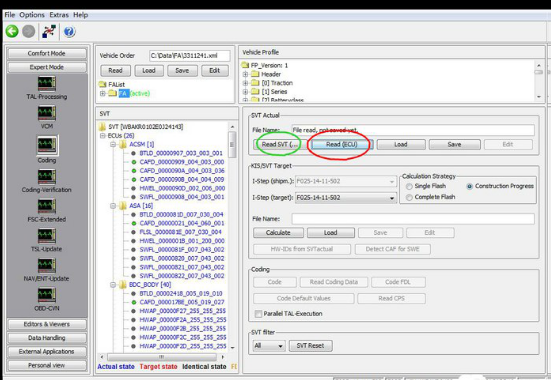Switch to Comfort Mode
551x380 pixels.
[47, 53]
